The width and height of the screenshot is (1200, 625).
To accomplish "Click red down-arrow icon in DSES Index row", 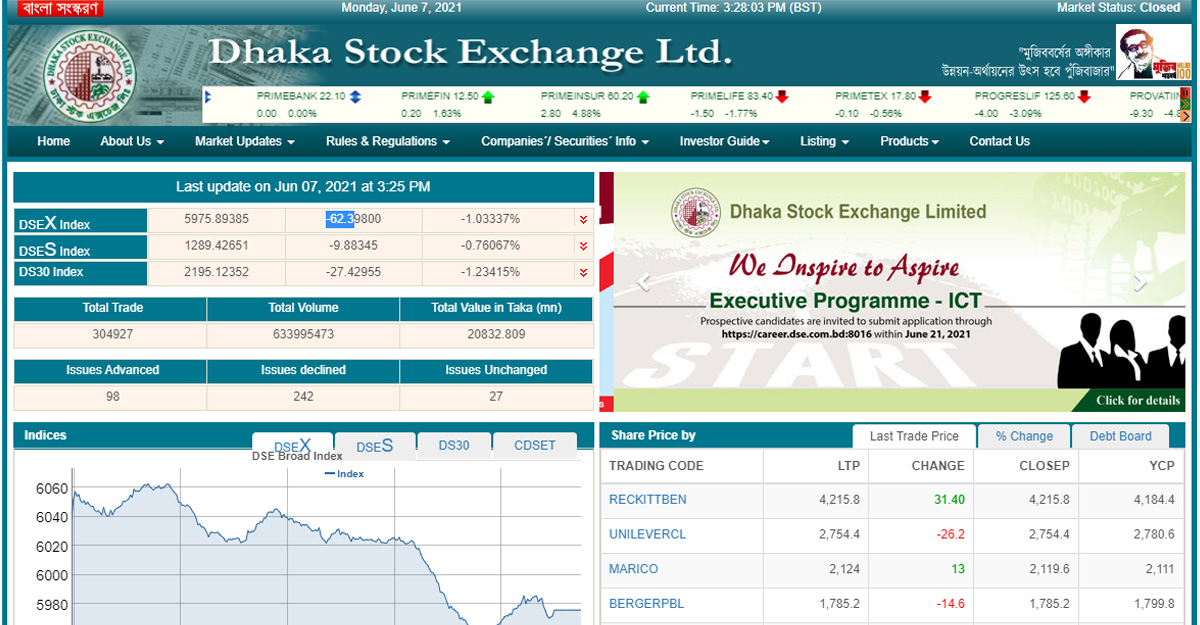I will [x=582, y=246].
